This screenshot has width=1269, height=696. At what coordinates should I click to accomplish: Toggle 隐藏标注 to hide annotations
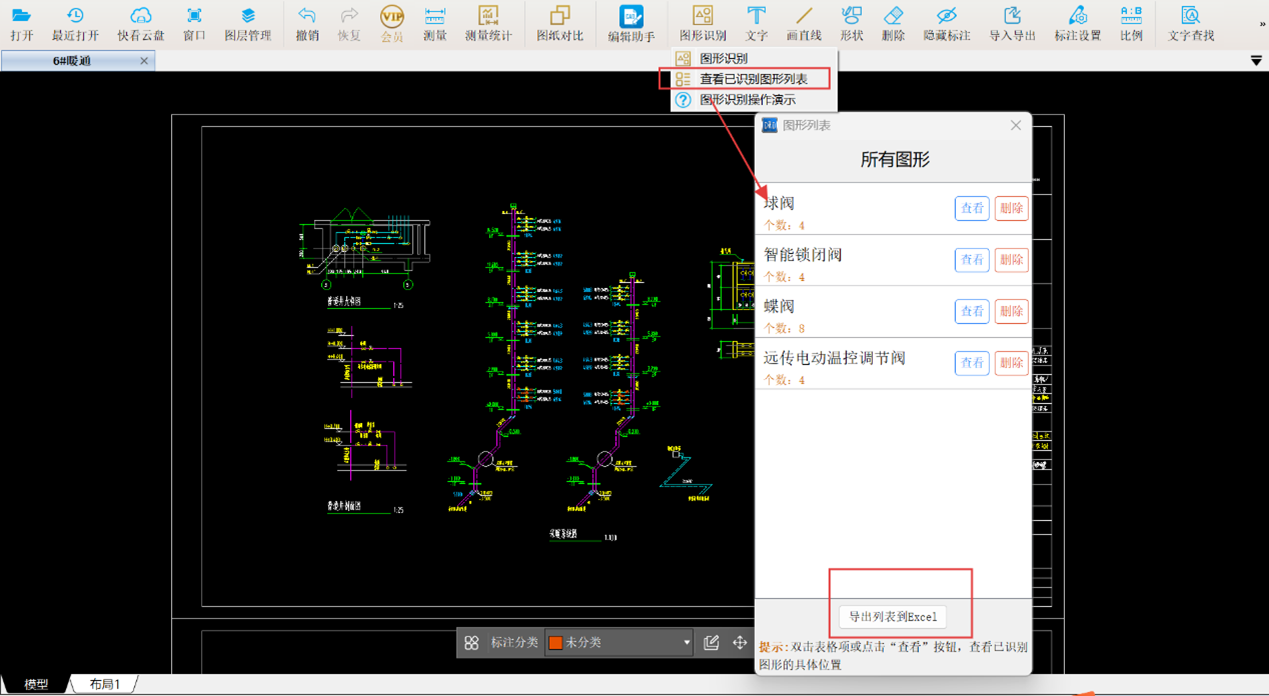pyautogui.click(x=946, y=23)
